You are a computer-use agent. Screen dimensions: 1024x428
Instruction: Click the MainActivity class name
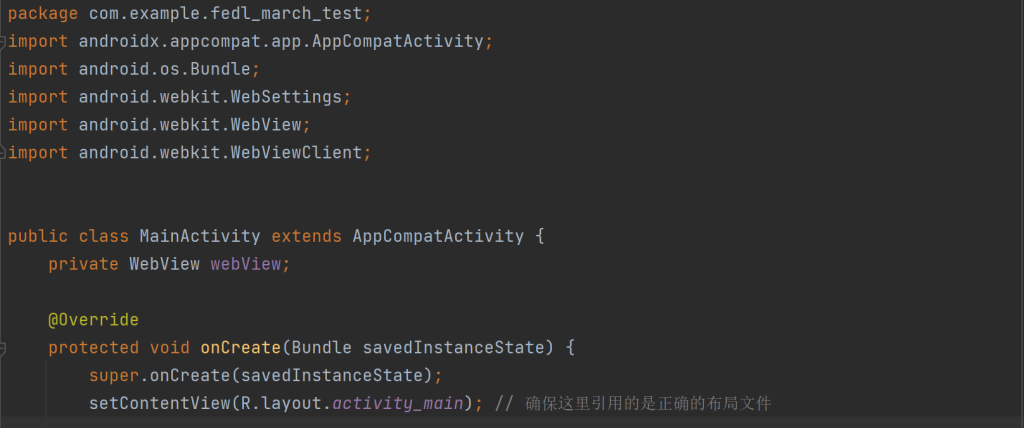point(200,237)
